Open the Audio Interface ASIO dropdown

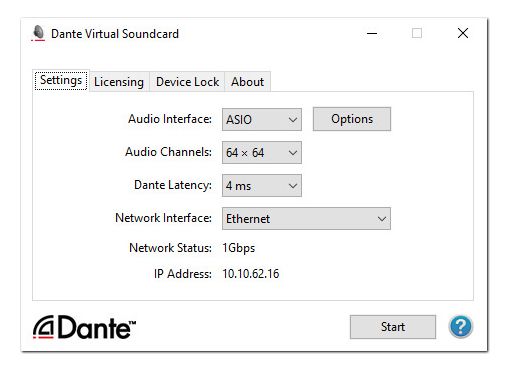(x=262, y=119)
